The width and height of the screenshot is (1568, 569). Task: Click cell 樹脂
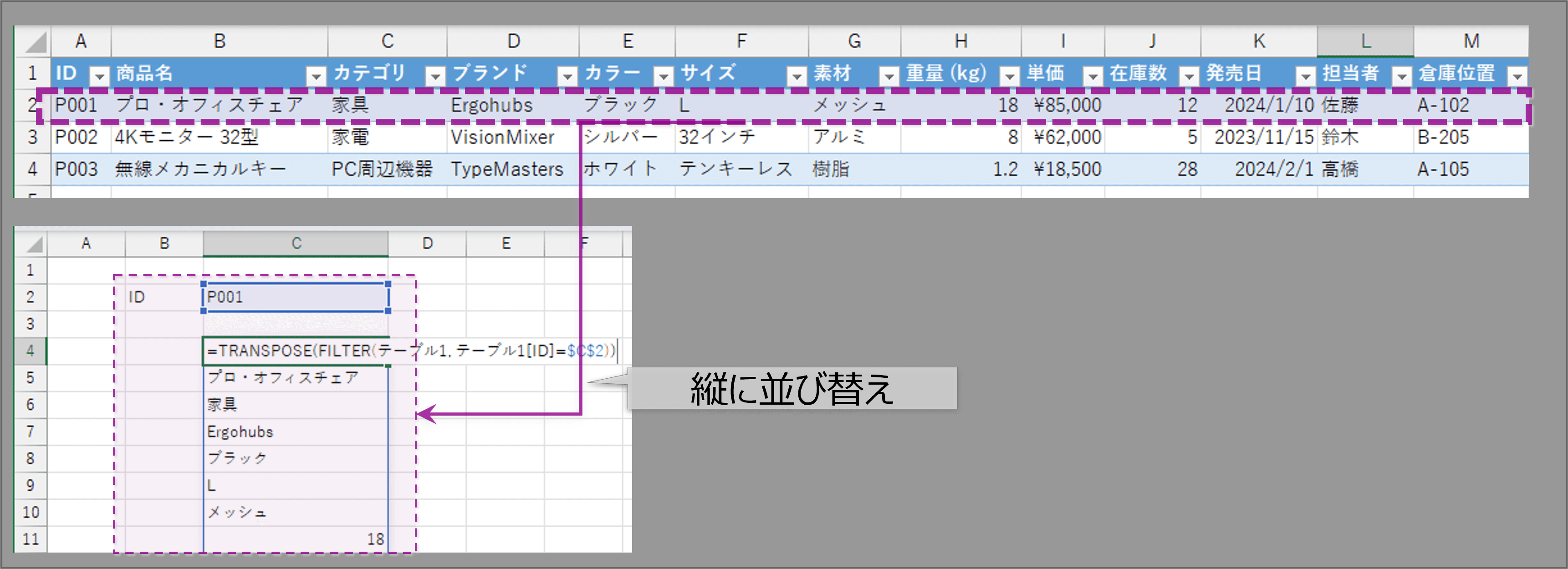(x=854, y=169)
